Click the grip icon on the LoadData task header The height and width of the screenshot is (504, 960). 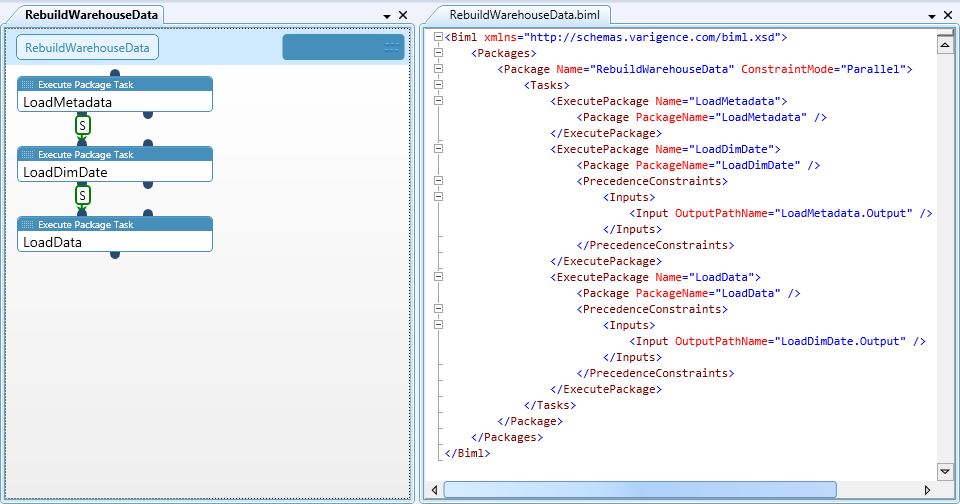(28, 225)
